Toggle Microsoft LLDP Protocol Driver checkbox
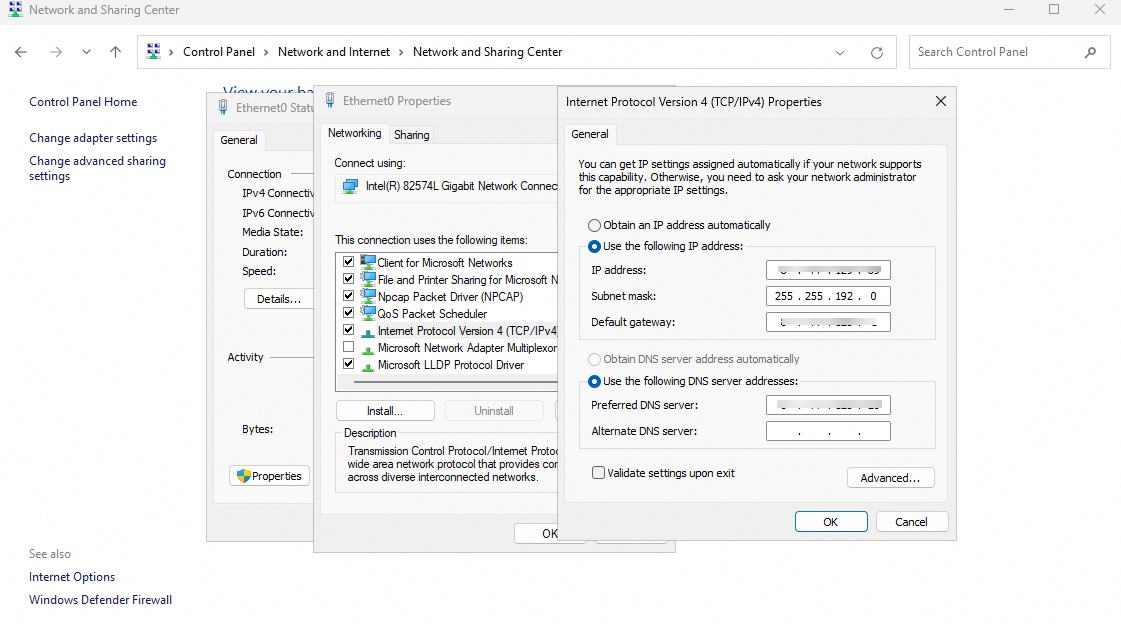1121x624 pixels. (349, 364)
